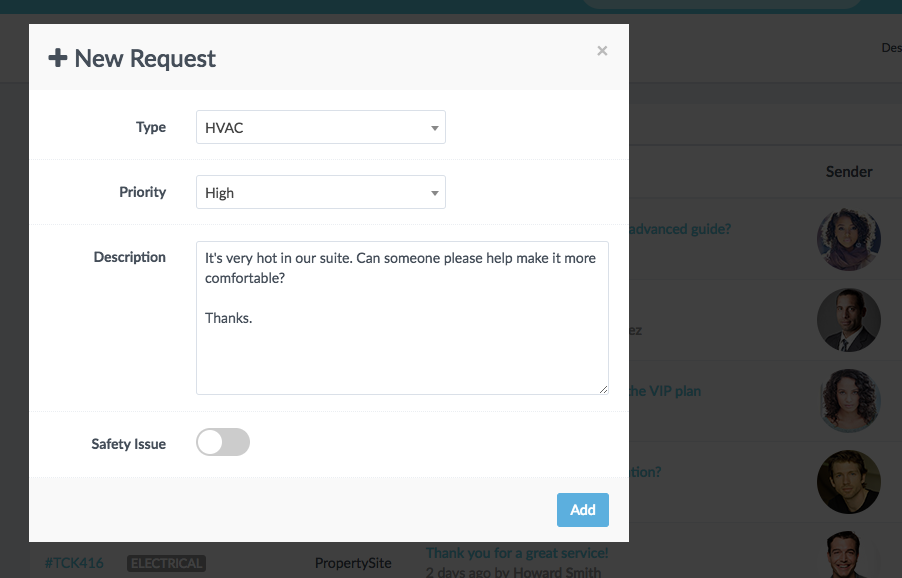
Task: Click the Type dropdown arrow
Action: (435, 128)
